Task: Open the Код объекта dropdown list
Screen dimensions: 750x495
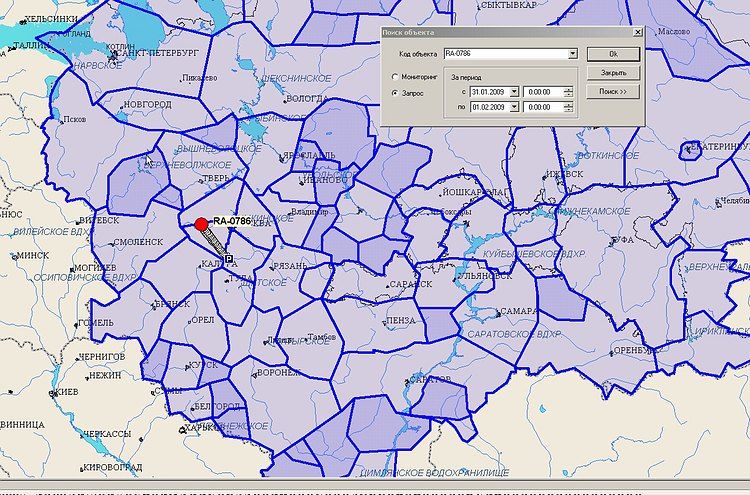Action: click(572, 54)
